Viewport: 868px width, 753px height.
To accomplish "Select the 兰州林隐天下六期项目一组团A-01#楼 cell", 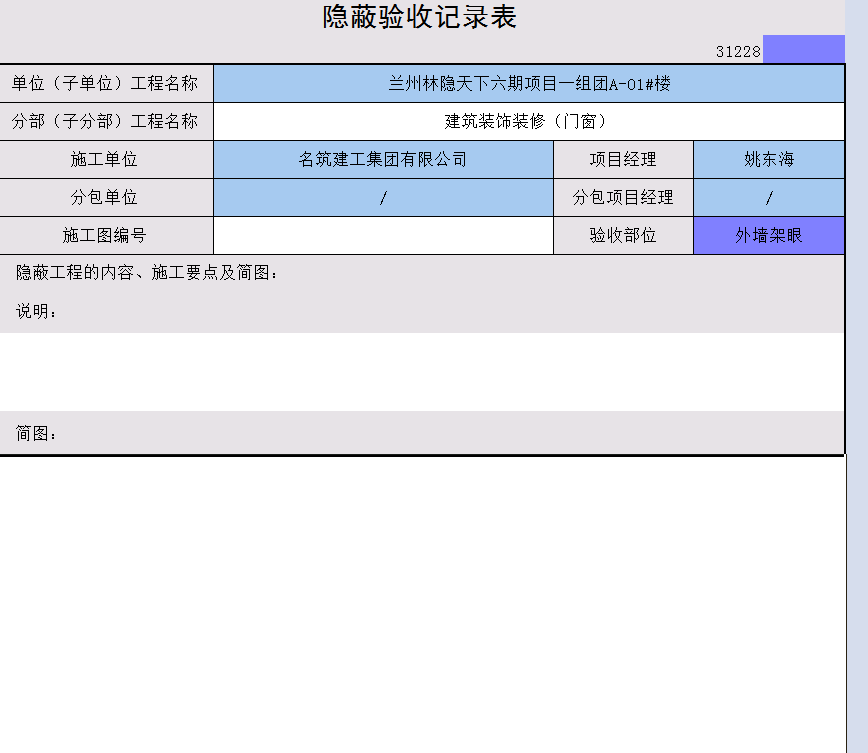I will (528, 84).
